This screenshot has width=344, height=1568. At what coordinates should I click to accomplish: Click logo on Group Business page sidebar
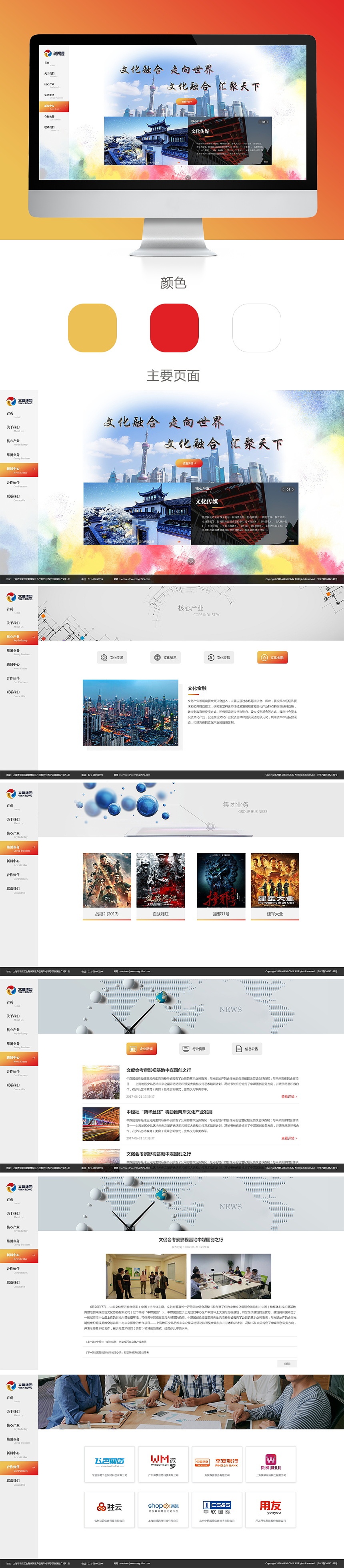20,794
